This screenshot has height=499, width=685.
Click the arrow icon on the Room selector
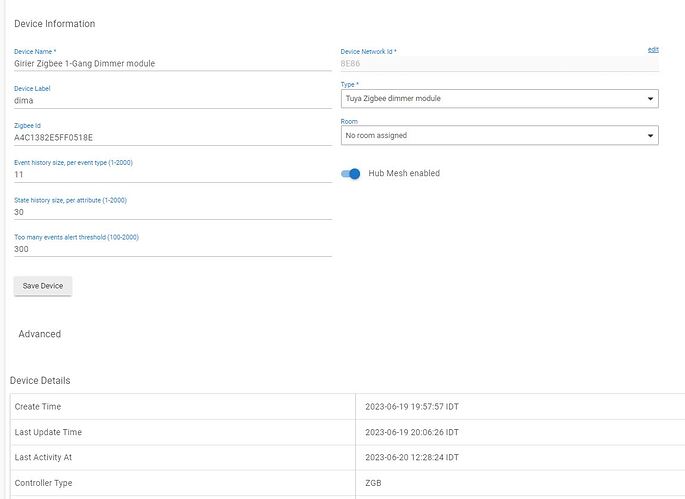[x=651, y=135]
